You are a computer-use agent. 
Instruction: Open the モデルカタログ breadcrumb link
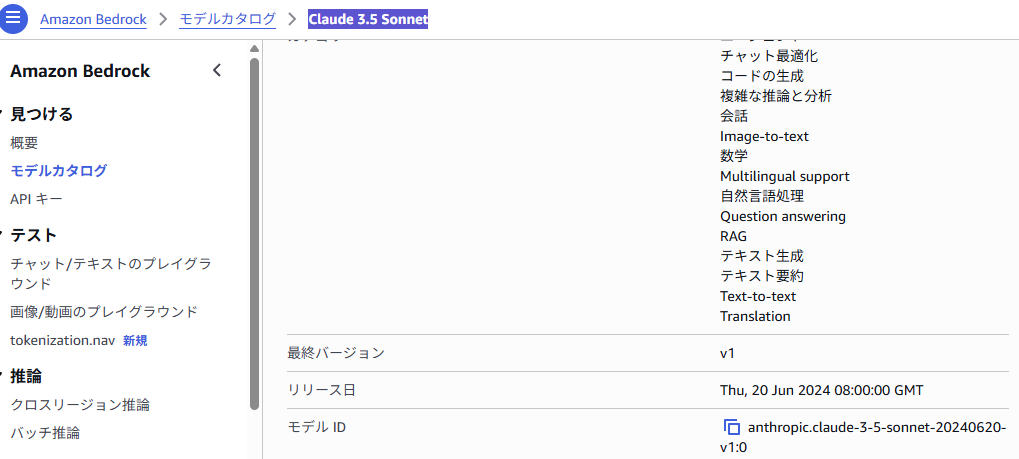(x=226, y=19)
